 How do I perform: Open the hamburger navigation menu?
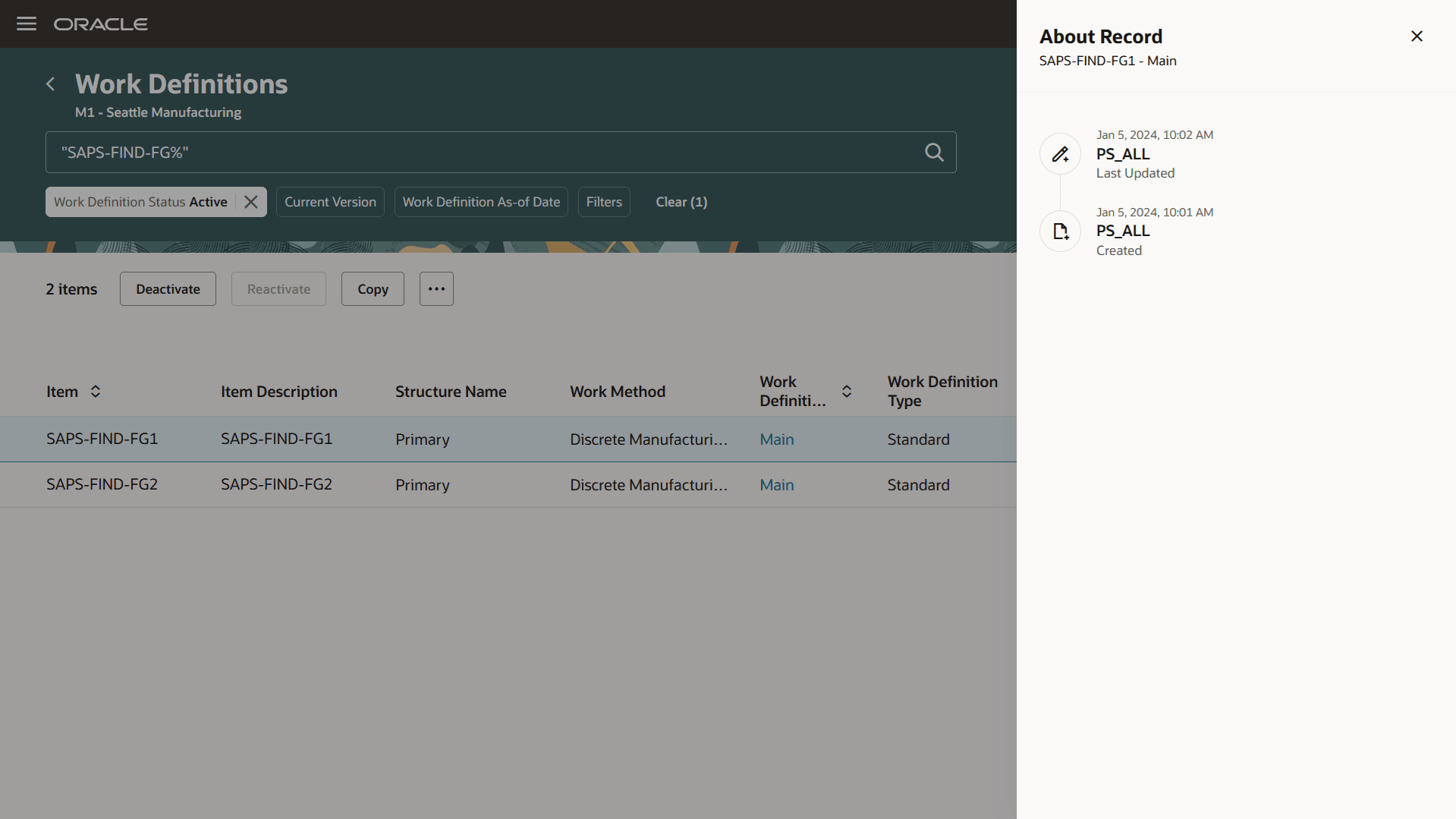pyautogui.click(x=27, y=24)
